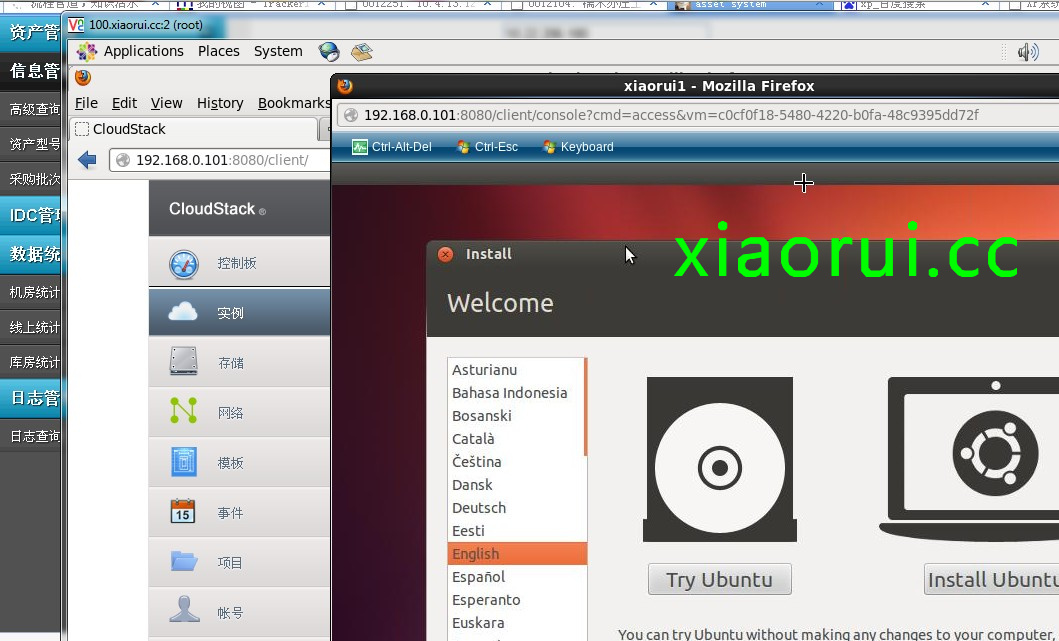Open the 模板 templates icon
This screenshot has width=1059, height=641.
pos(184,462)
